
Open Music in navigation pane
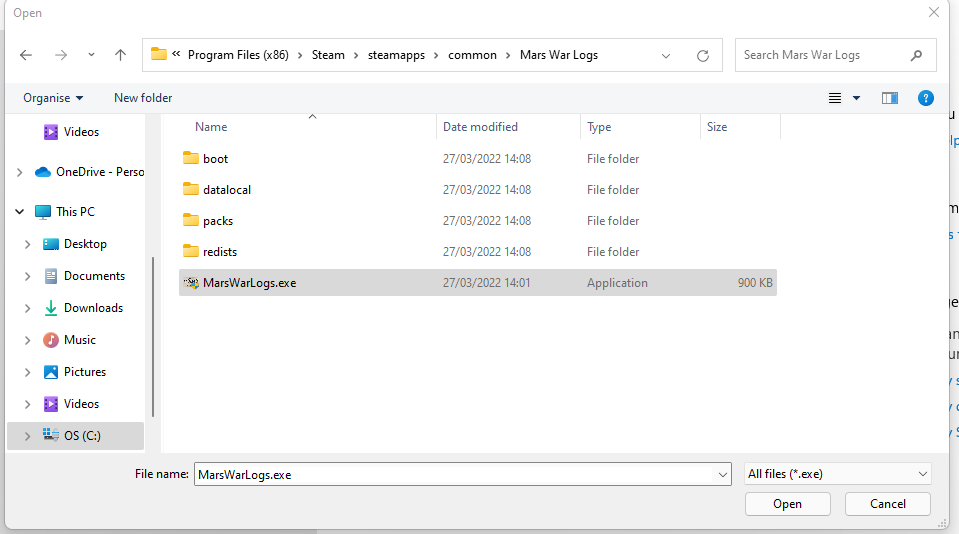coord(69,340)
